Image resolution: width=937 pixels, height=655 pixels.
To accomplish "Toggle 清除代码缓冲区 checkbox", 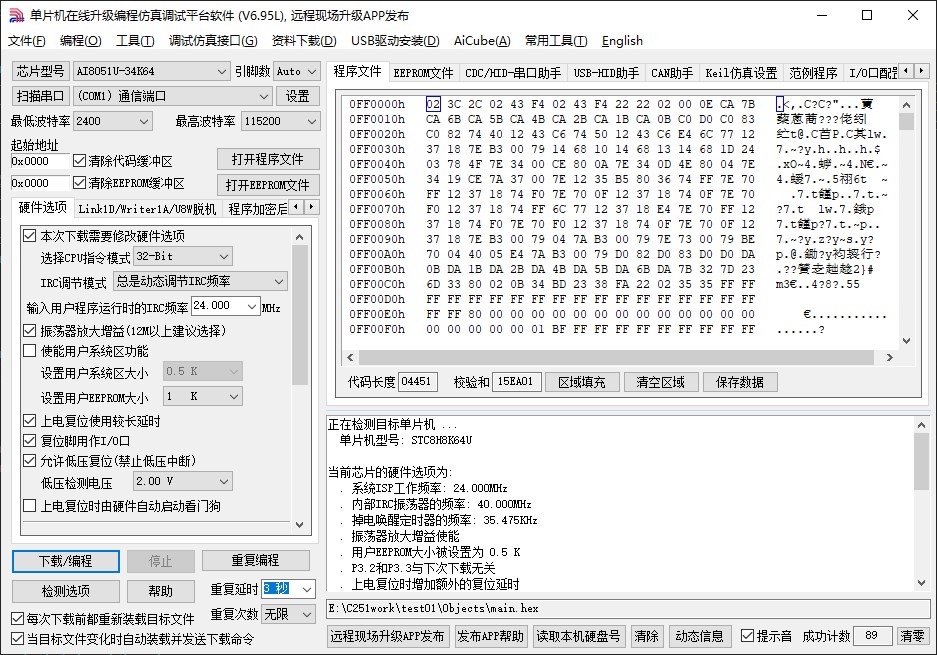I will [x=79, y=161].
